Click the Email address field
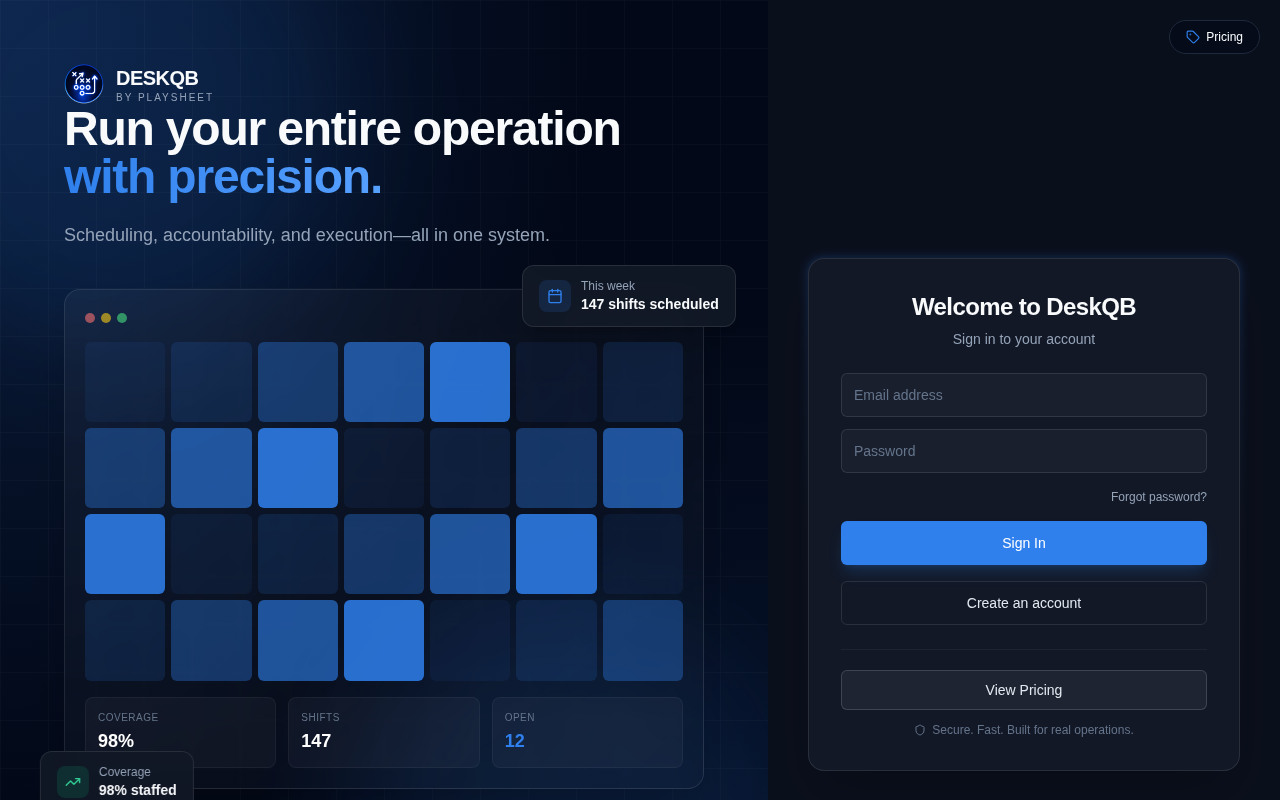 (x=1024, y=395)
